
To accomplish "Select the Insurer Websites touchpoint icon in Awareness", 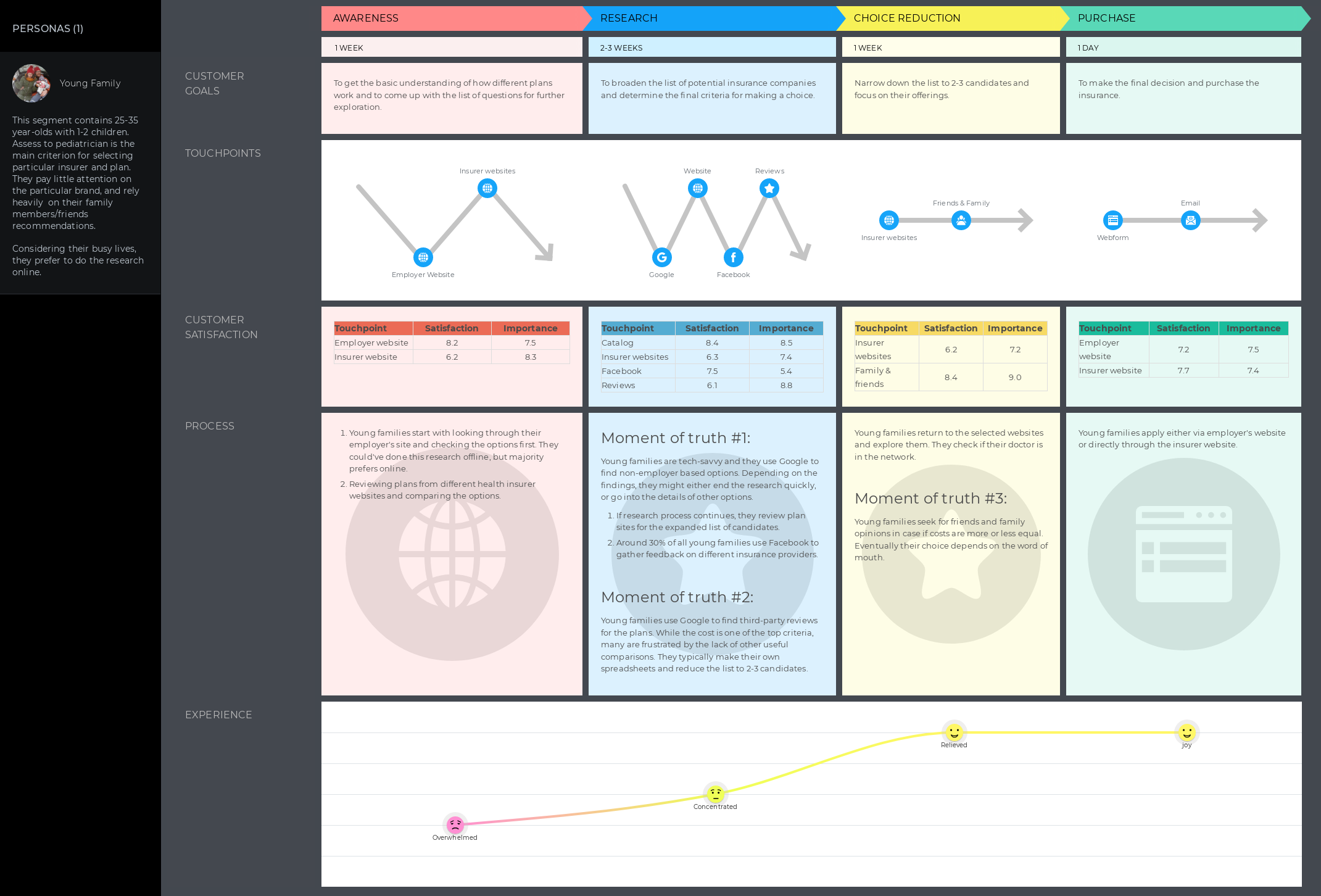I will (486, 188).
